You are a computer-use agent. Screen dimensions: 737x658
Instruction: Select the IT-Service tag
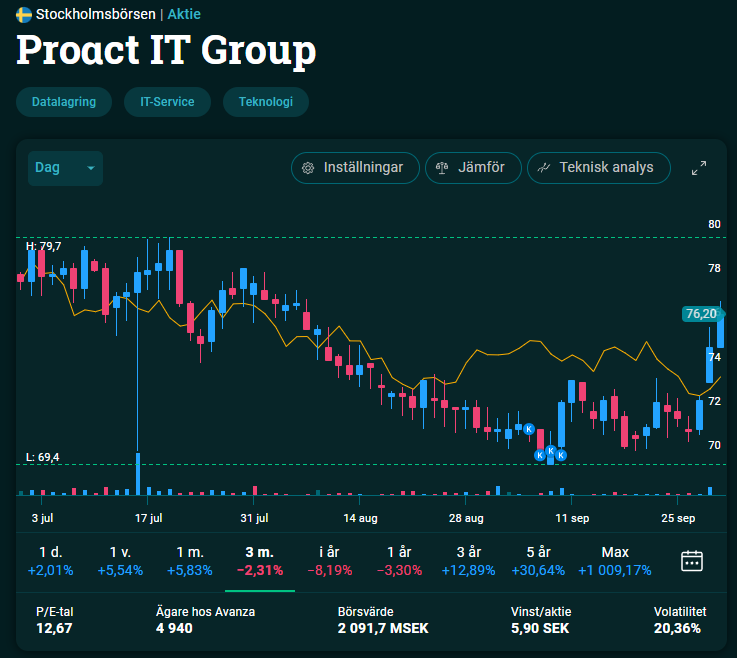[x=167, y=102]
